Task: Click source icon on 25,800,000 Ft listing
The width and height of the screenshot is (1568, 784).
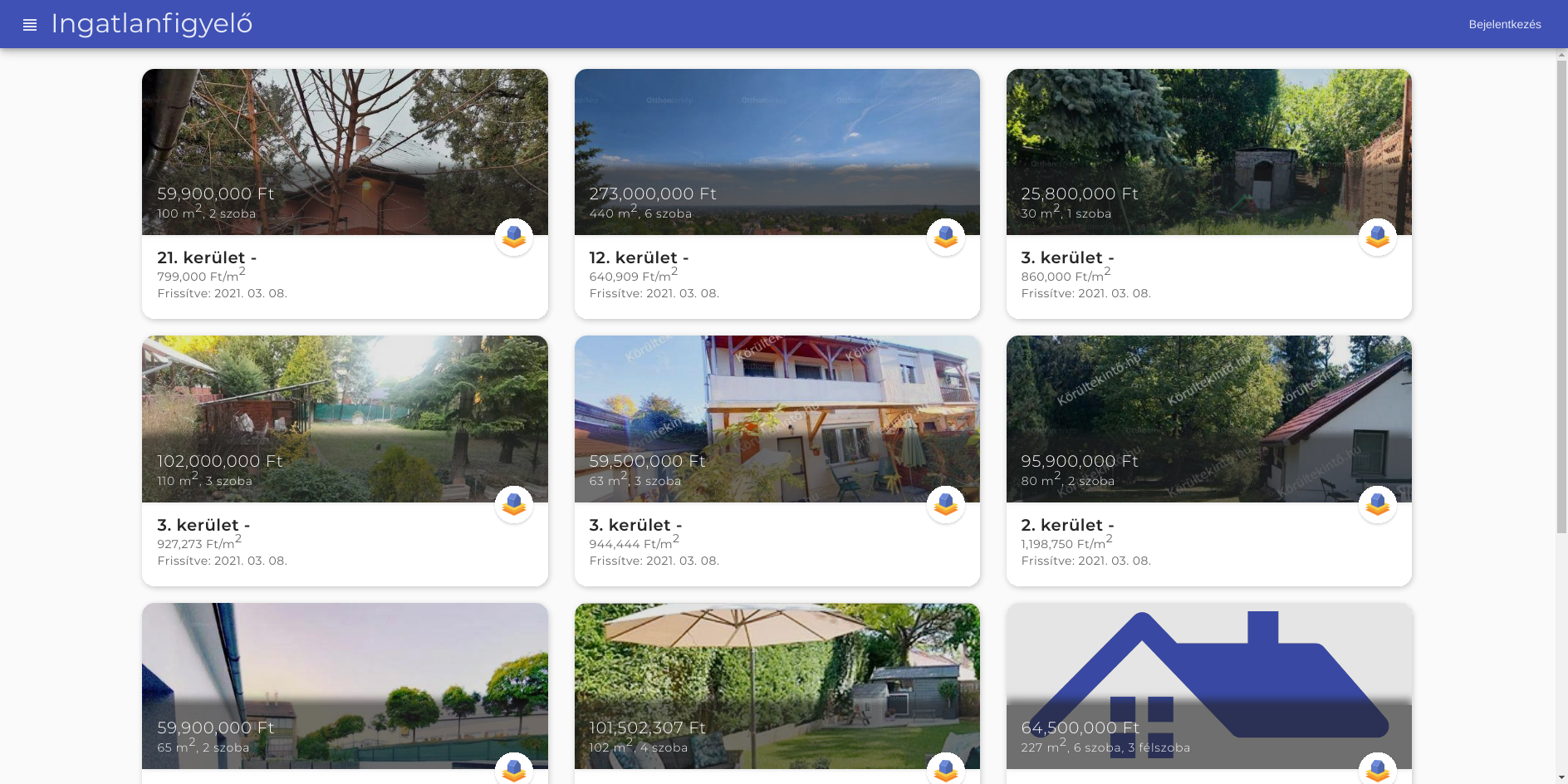Action: pyautogui.click(x=1378, y=238)
